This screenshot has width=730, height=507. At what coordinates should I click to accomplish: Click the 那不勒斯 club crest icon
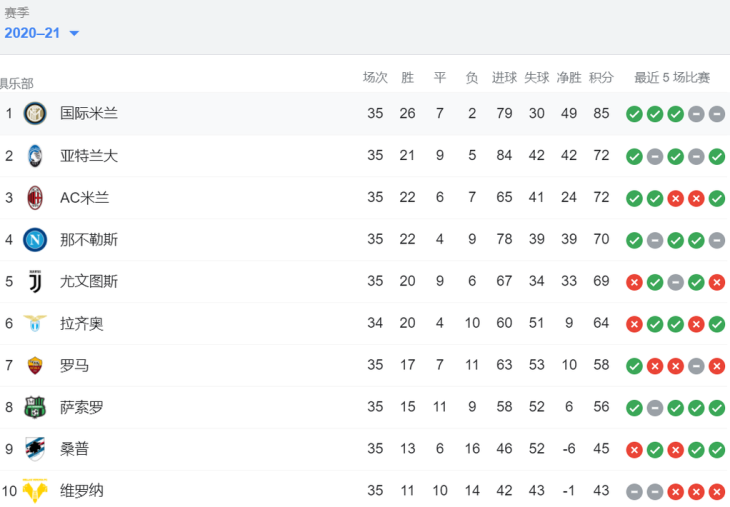[x=35, y=239]
